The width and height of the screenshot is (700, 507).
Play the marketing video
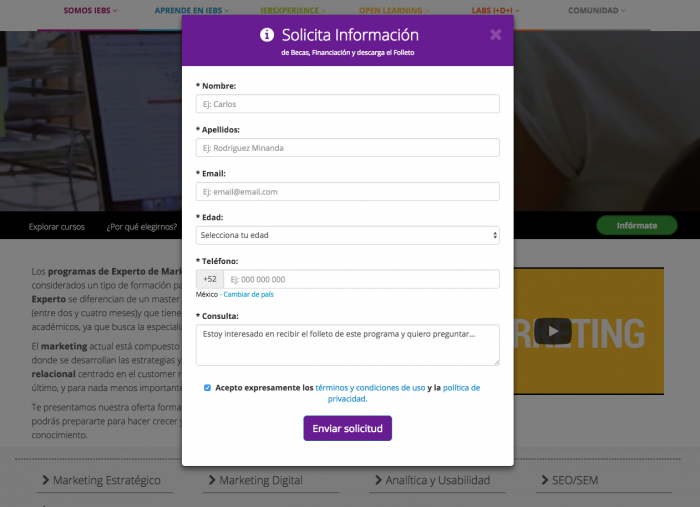[553, 331]
